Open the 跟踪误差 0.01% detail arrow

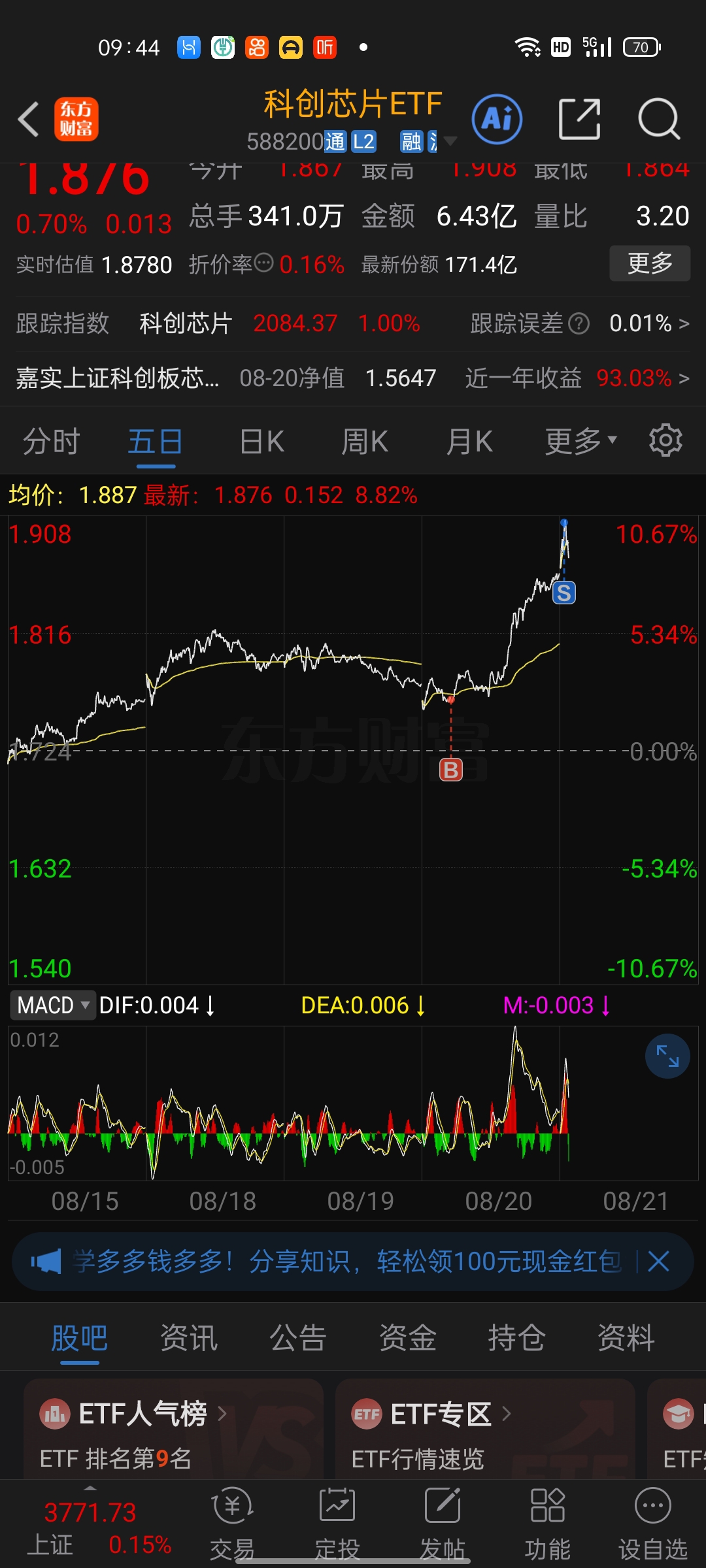click(x=684, y=323)
